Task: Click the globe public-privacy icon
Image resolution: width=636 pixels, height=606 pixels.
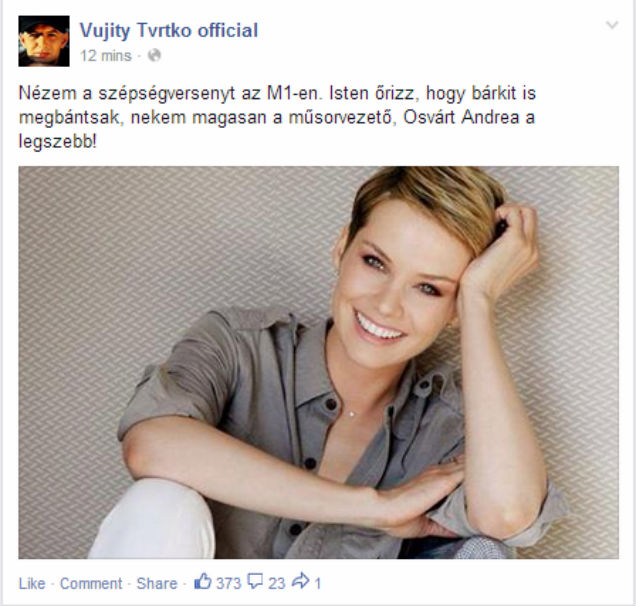Action: click(154, 55)
